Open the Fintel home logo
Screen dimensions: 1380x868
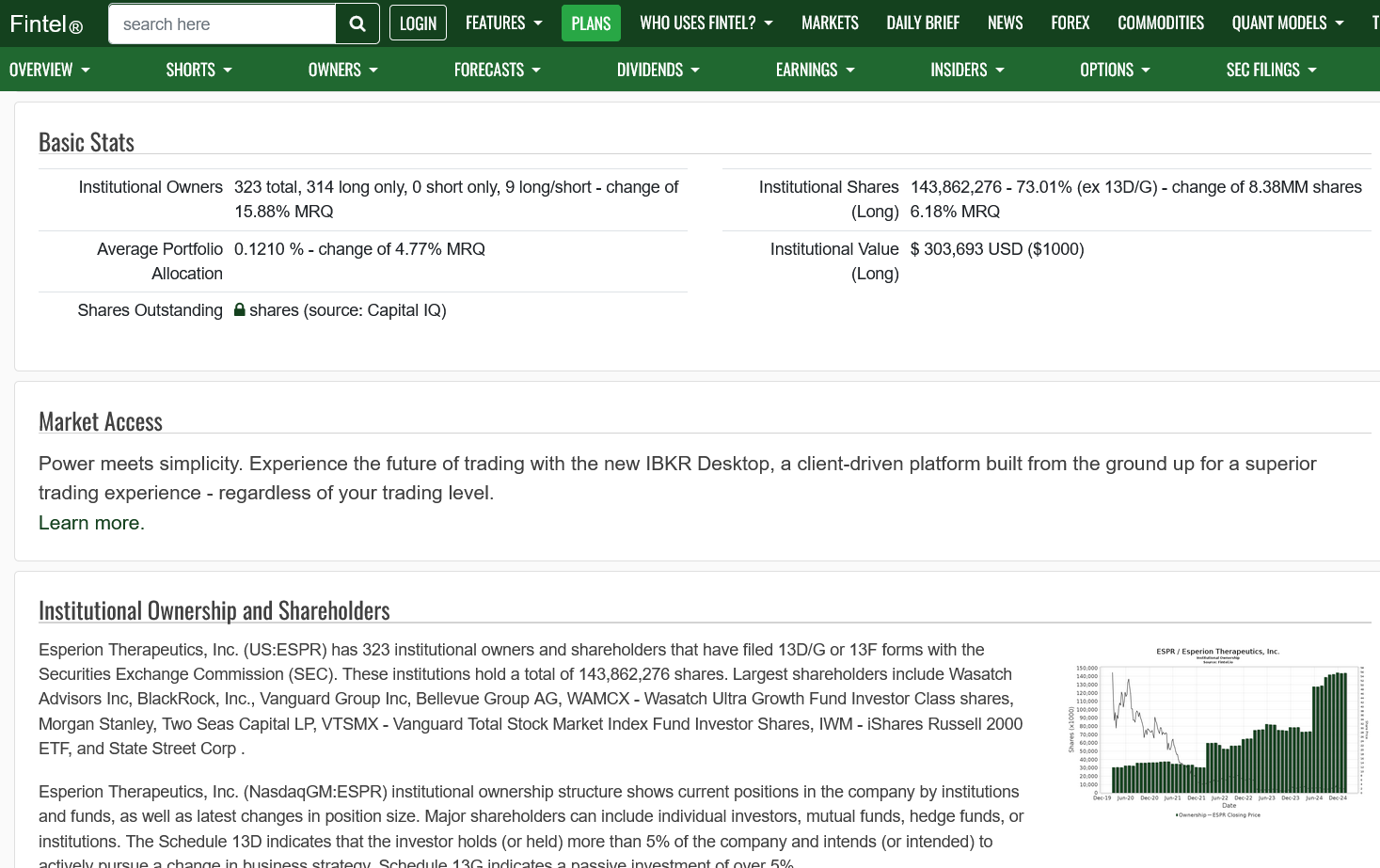[46, 24]
